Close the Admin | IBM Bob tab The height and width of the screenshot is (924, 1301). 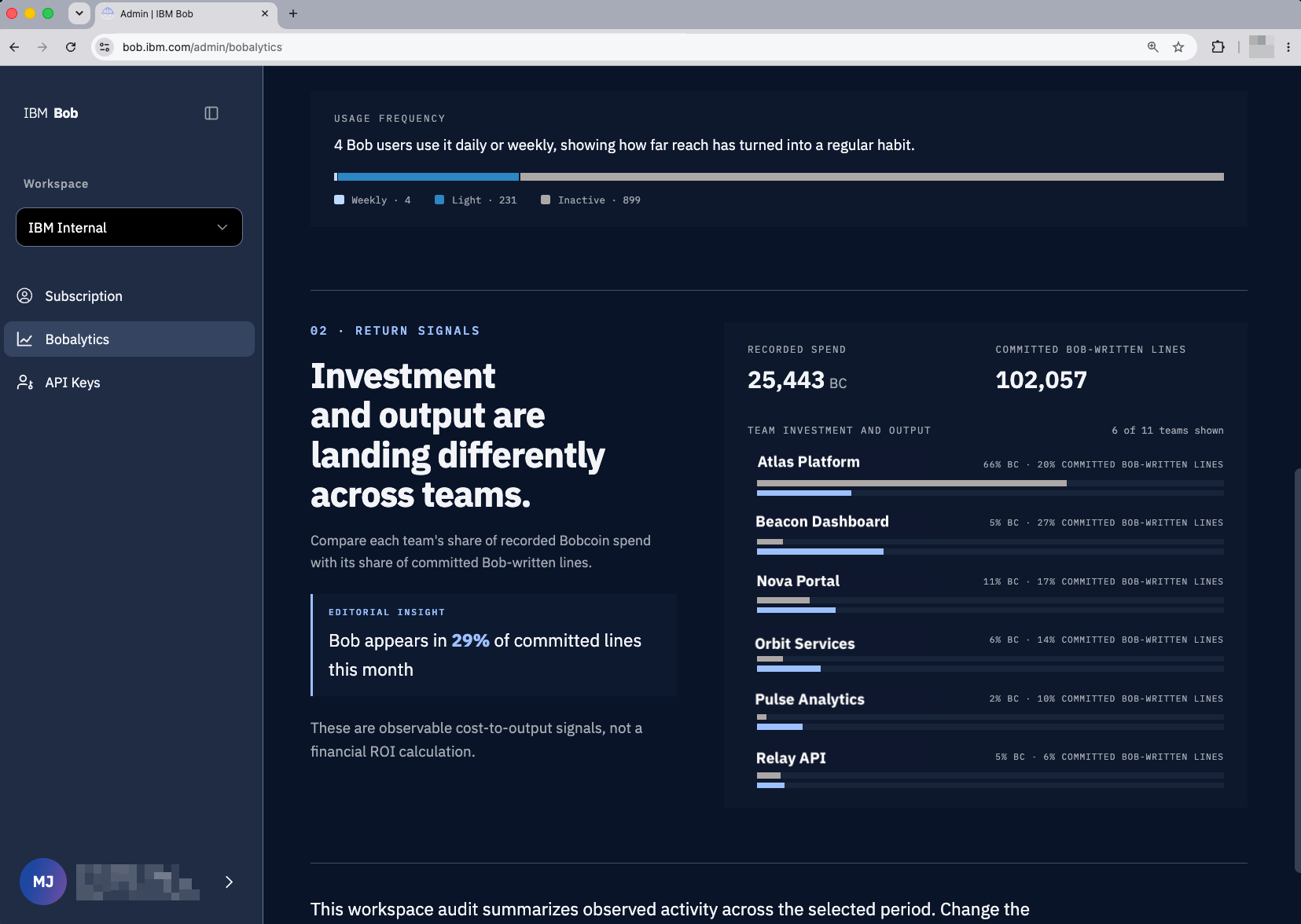(265, 13)
